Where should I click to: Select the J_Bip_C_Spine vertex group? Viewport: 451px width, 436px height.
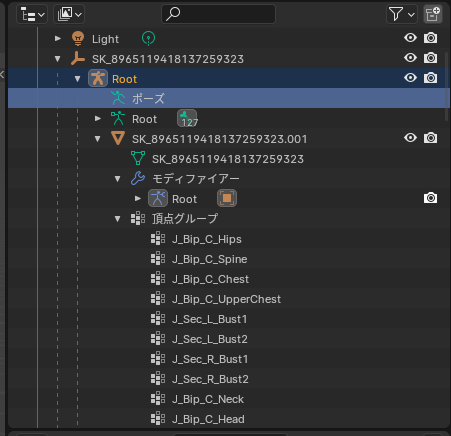[x=209, y=259]
